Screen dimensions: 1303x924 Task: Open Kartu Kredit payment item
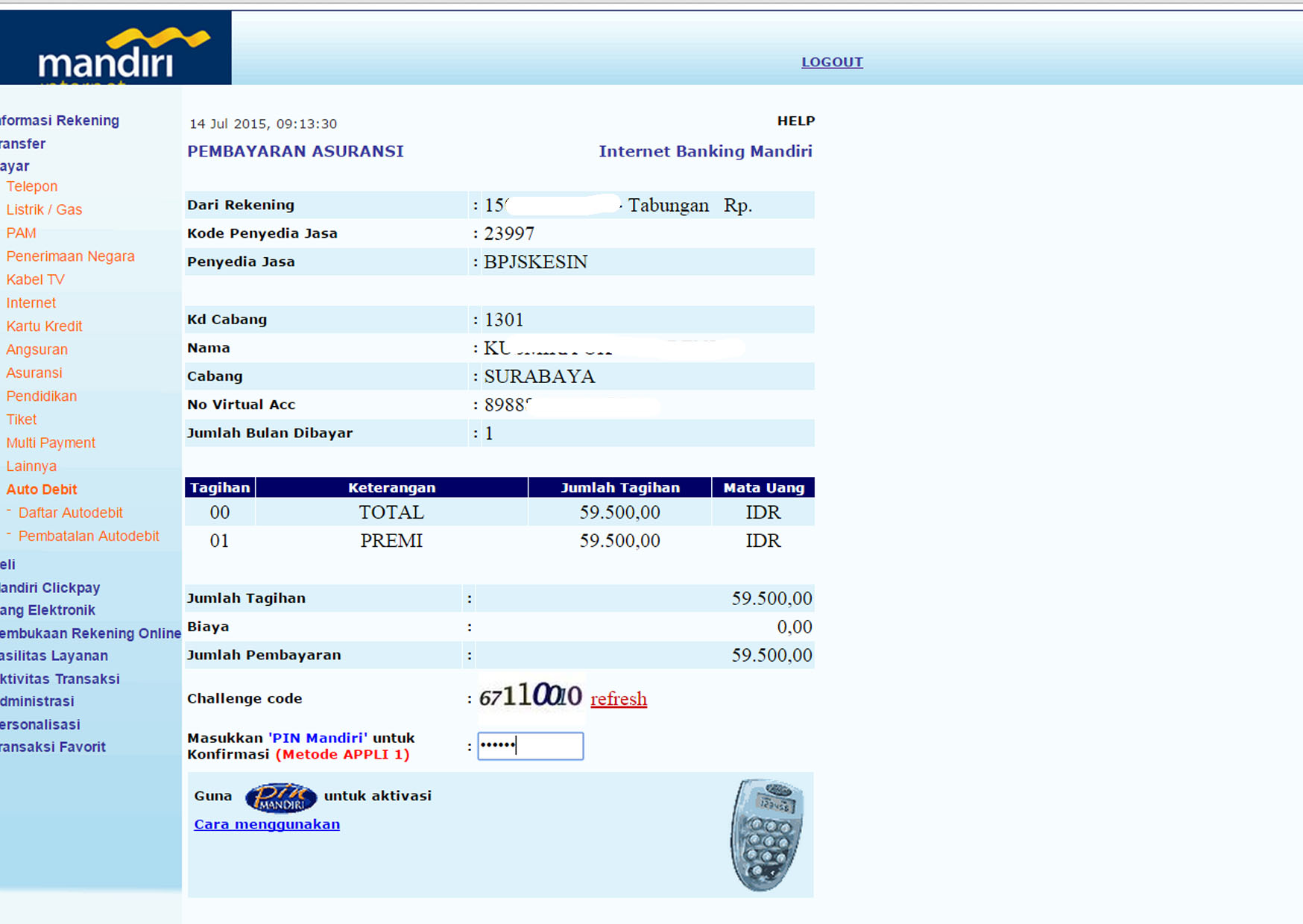click(x=44, y=326)
